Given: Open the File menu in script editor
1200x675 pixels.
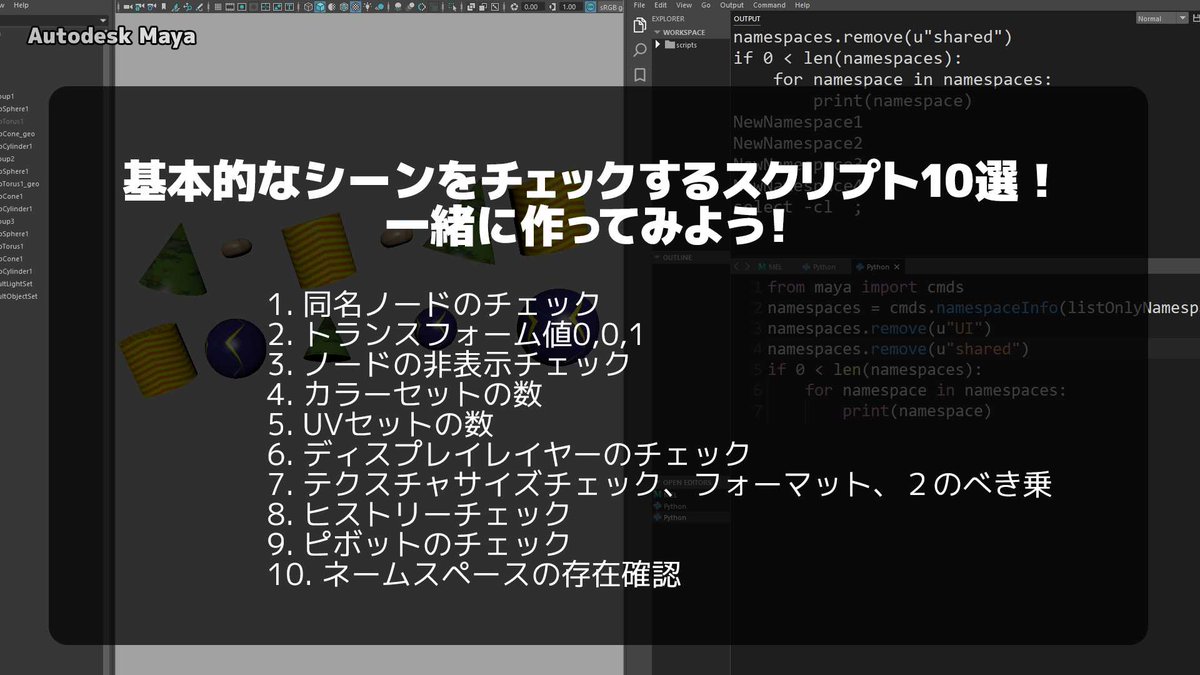Looking at the screenshot, I should coord(640,5).
